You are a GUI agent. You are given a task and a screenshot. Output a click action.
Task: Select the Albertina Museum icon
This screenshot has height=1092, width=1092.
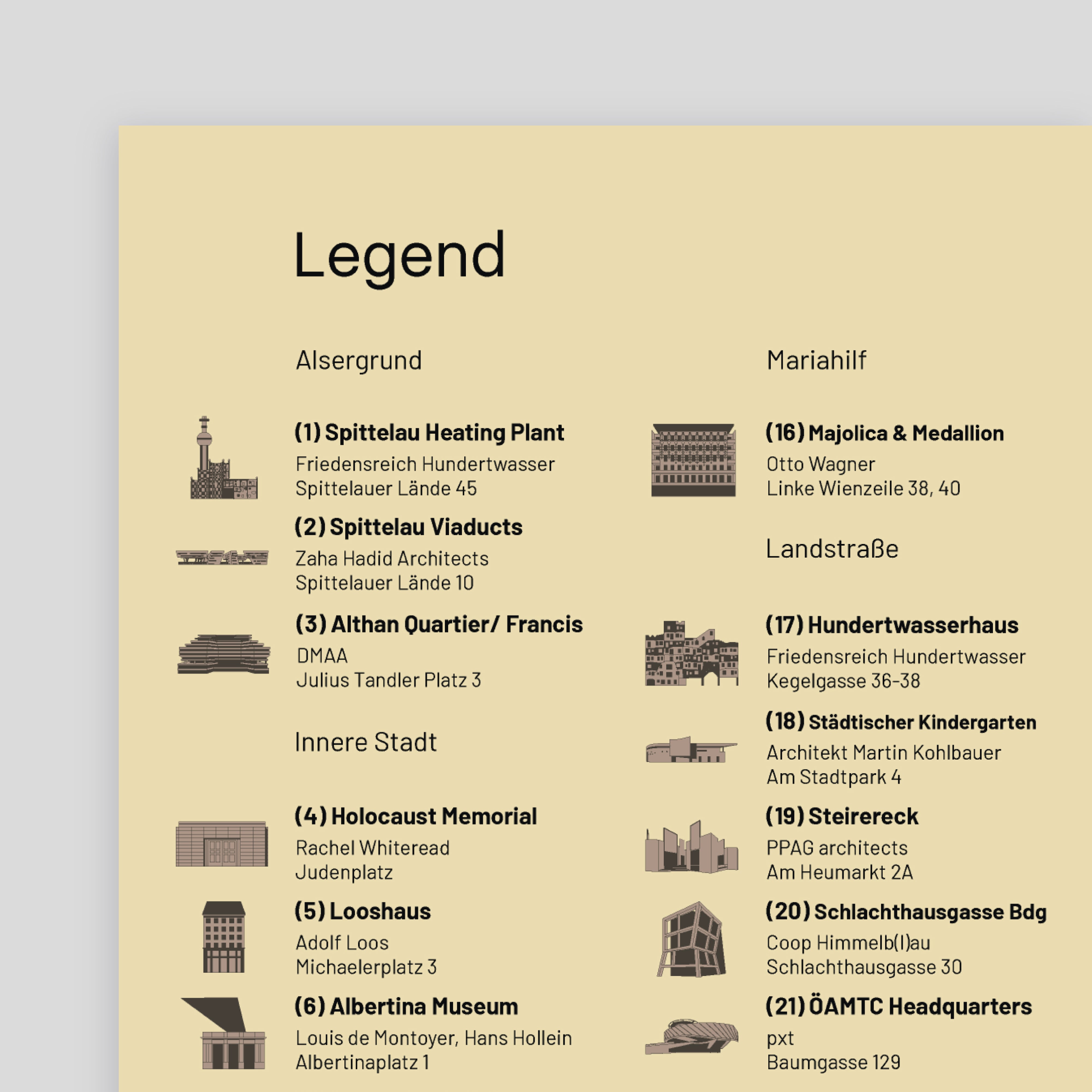[224, 1033]
